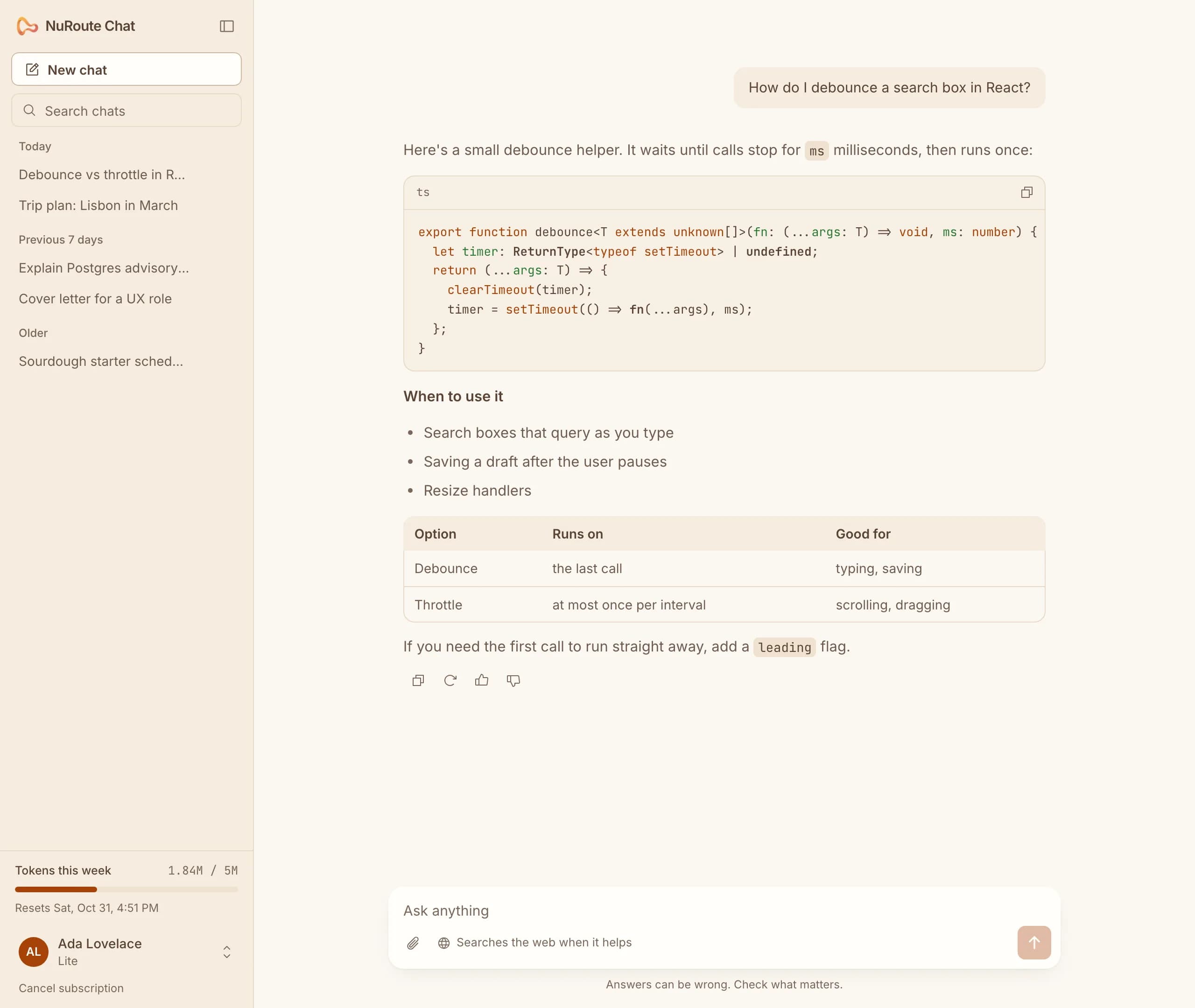The width and height of the screenshot is (1195, 1008).
Task: Click the 'Resize handlers' bullet
Action: coord(477,490)
